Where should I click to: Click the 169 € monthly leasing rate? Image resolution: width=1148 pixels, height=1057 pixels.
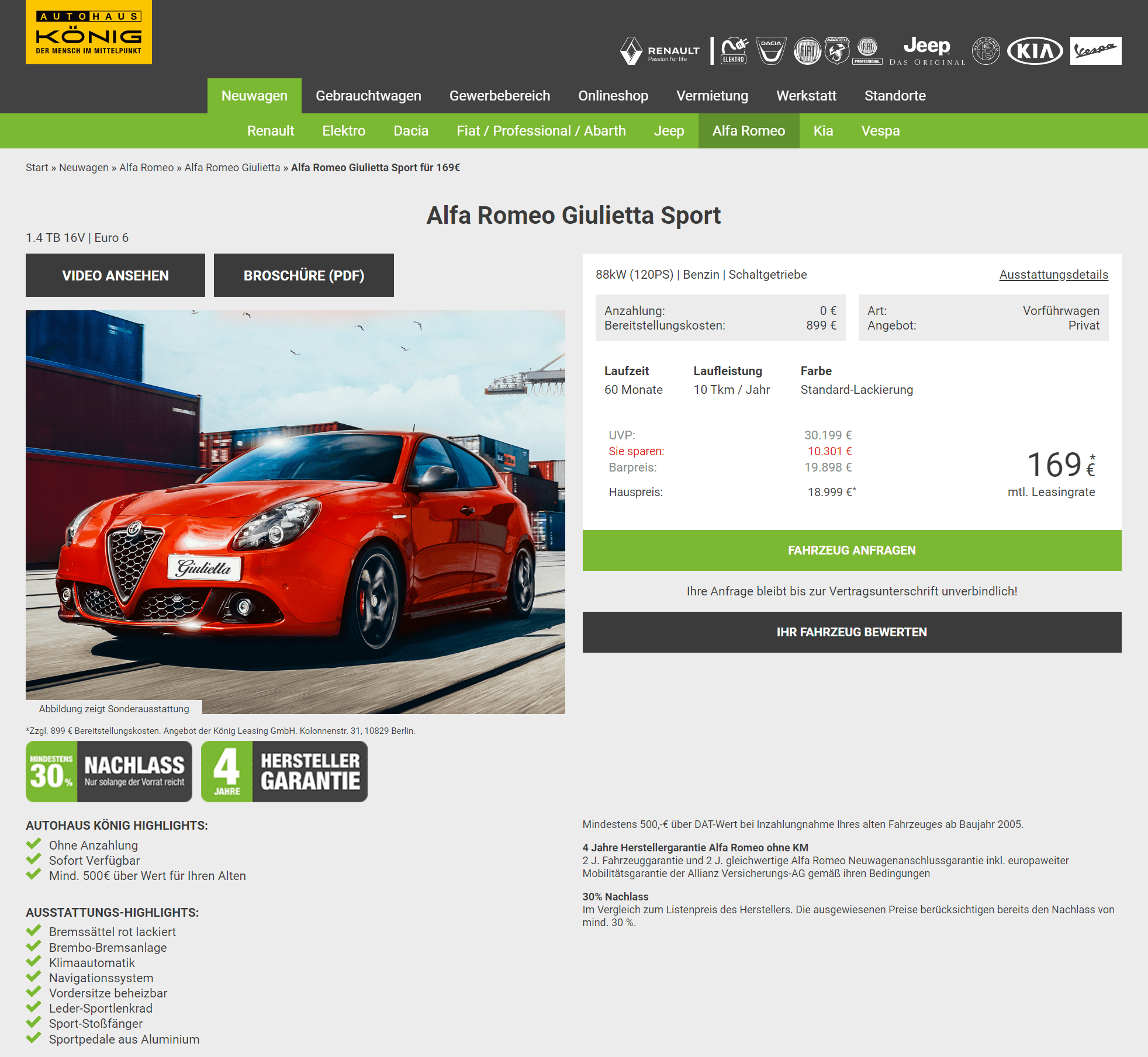pos(1060,466)
